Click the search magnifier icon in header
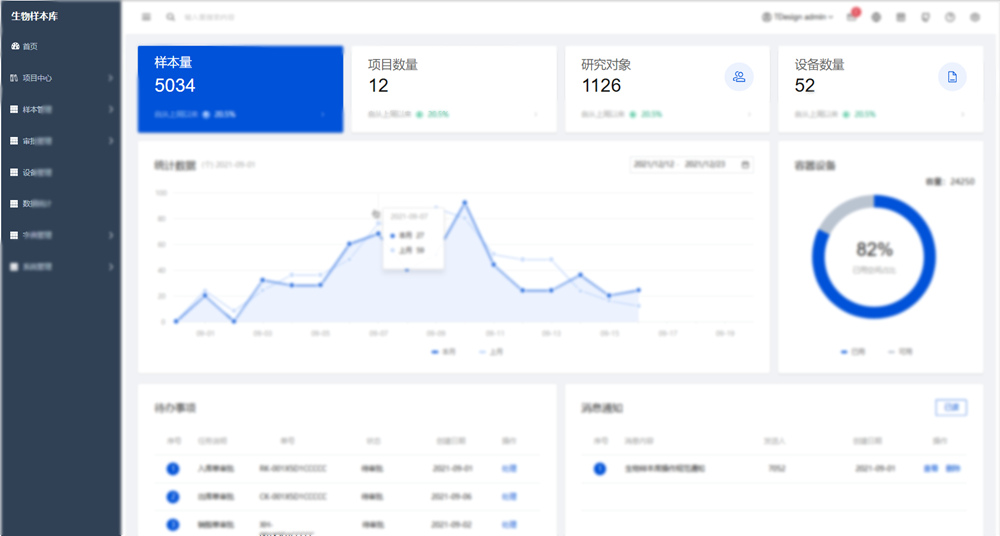Image resolution: width=1000 pixels, height=536 pixels. [x=171, y=17]
